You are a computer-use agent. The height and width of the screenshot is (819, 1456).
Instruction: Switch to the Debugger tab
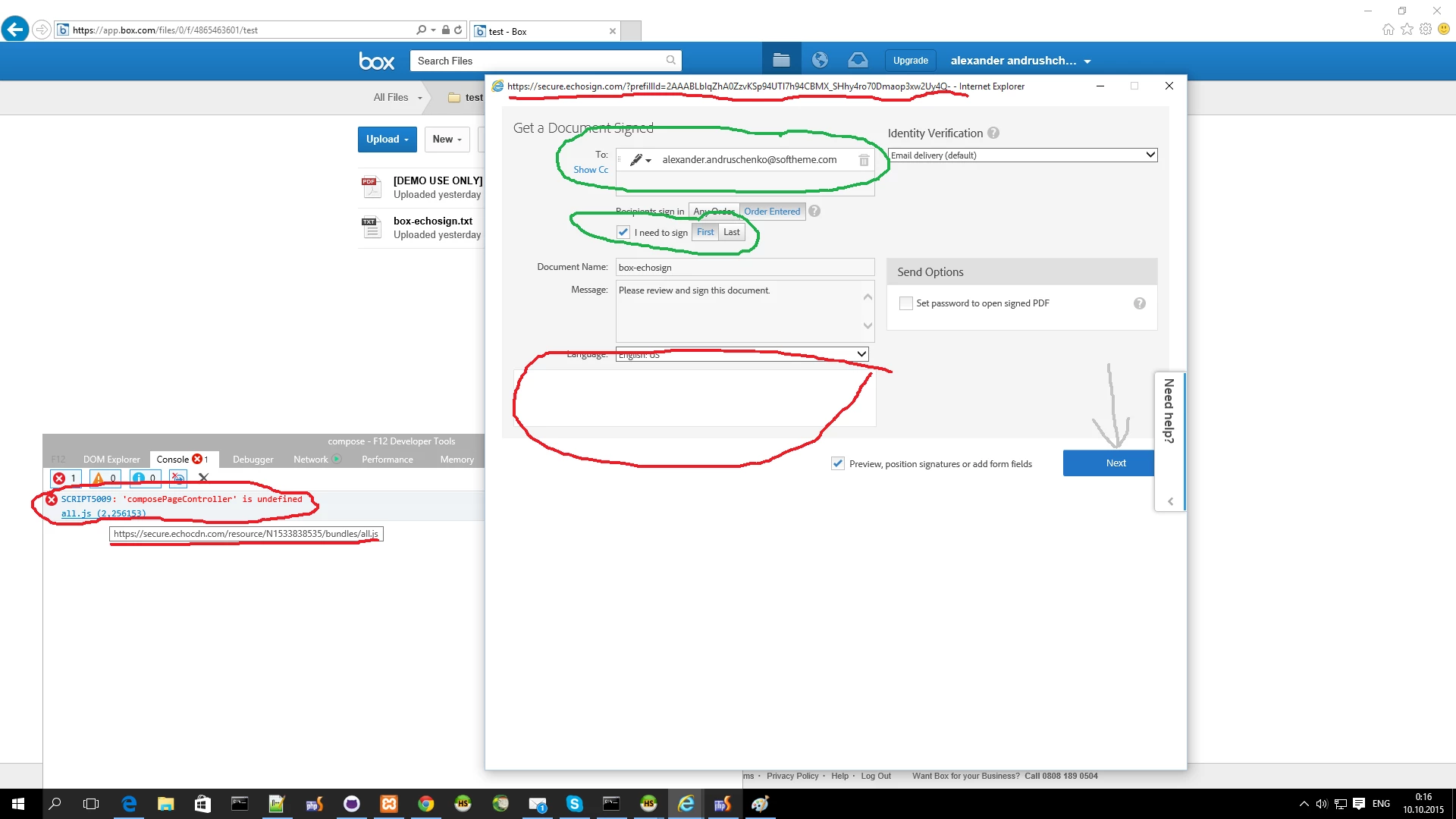click(x=253, y=460)
